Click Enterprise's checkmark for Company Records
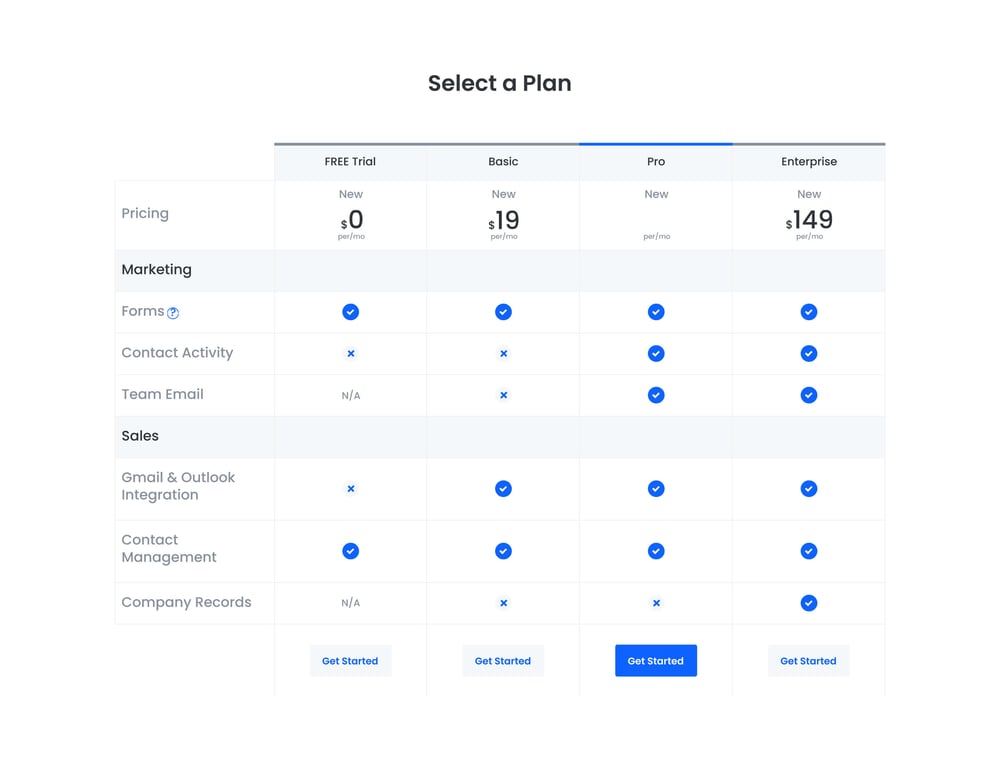Screen dimensions: 1000x767 pos(808,603)
